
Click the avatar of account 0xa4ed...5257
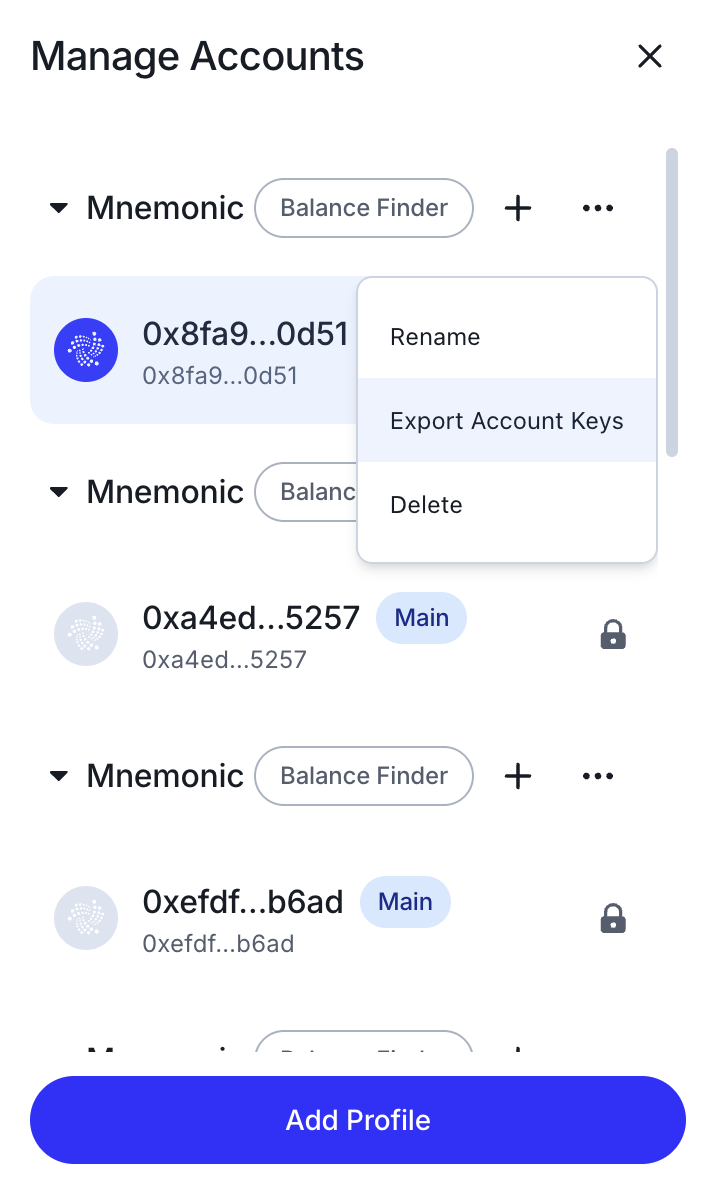(85, 634)
